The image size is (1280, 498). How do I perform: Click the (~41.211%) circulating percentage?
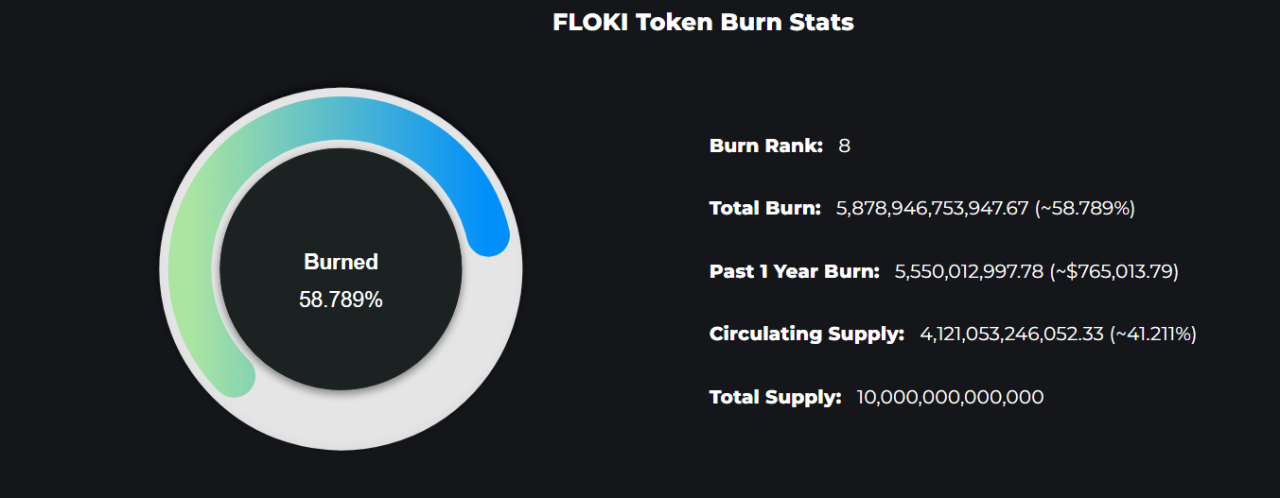1152,334
